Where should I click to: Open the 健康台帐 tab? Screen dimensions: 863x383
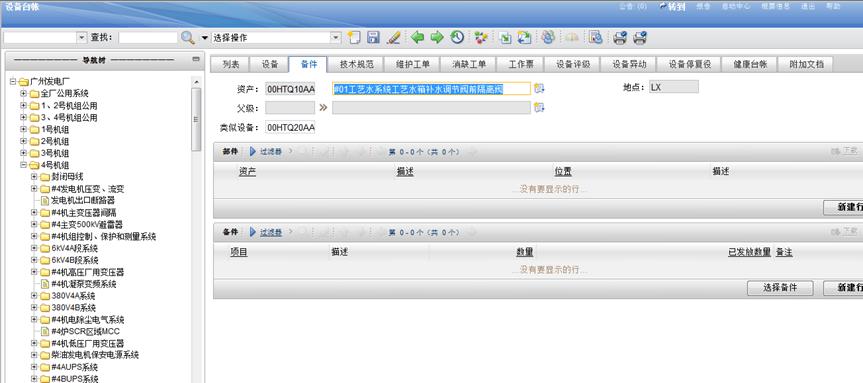750,64
